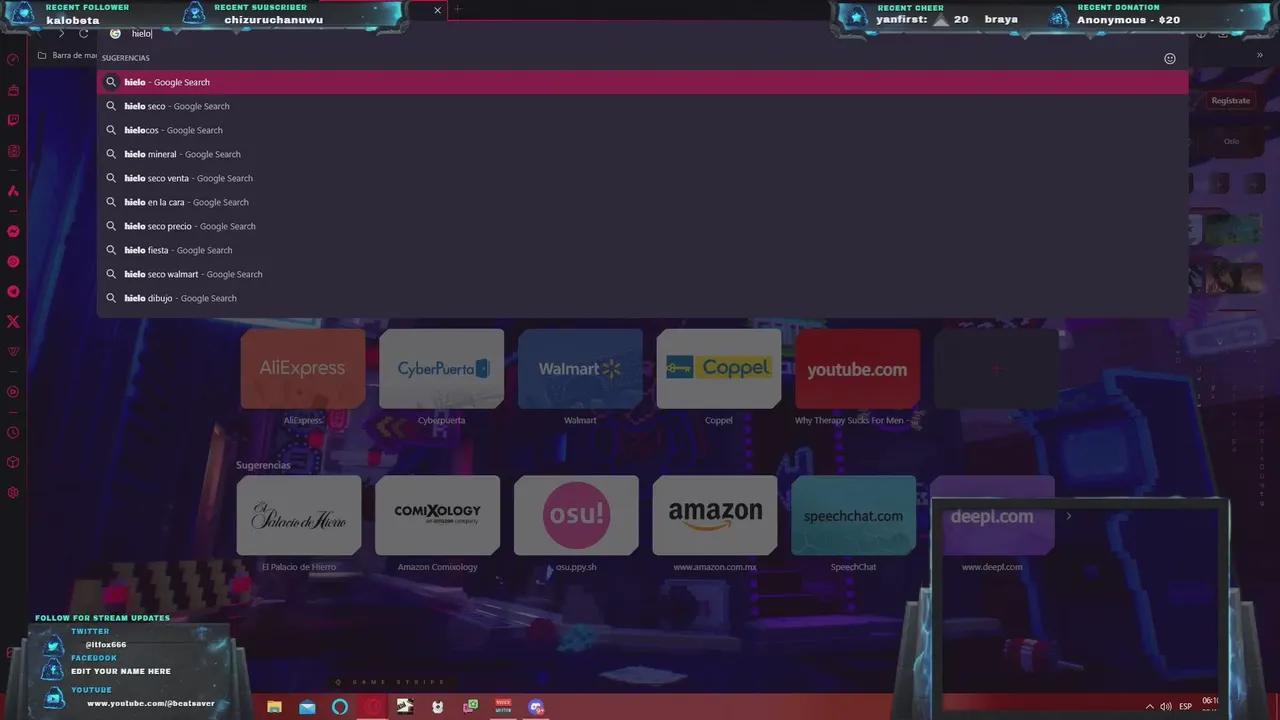Open the Messenger sidebar icon

(13, 231)
